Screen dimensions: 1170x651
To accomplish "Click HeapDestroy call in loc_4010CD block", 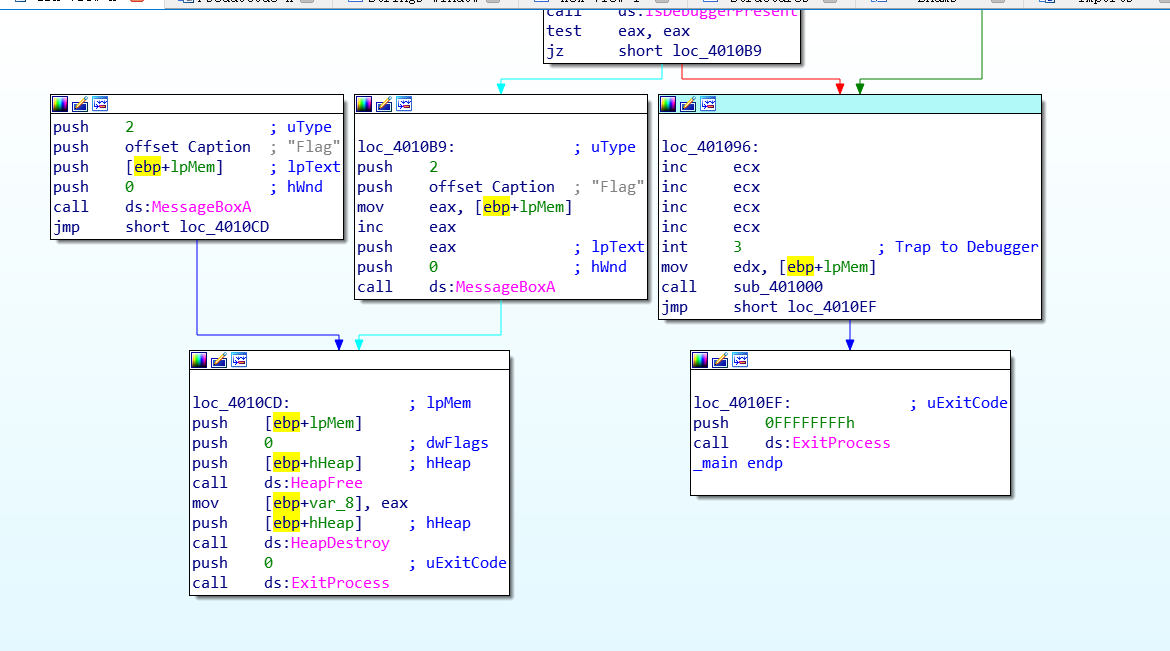I will click(340, 543).
